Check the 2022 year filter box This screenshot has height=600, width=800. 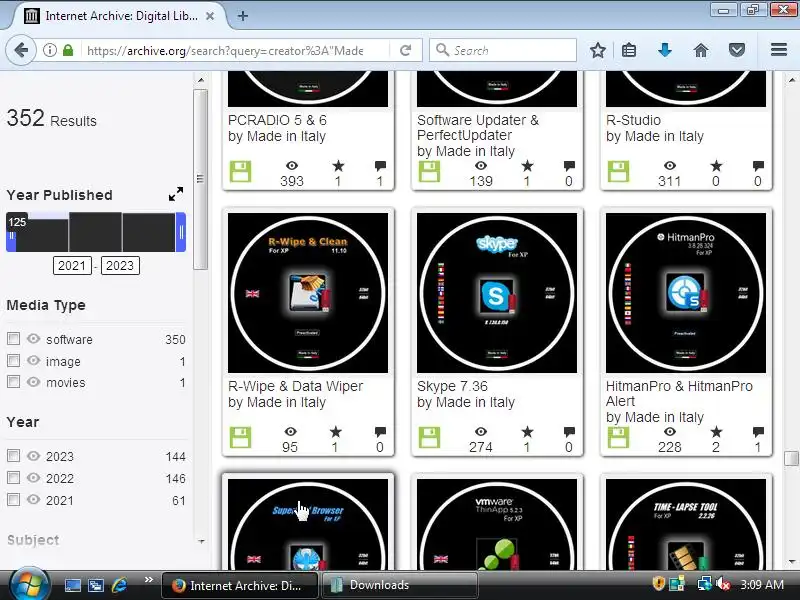coord(13,478)
